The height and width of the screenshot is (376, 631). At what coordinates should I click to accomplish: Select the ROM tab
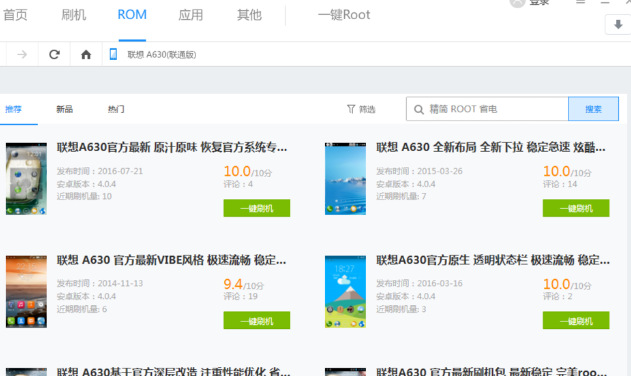tap(132, 15)
